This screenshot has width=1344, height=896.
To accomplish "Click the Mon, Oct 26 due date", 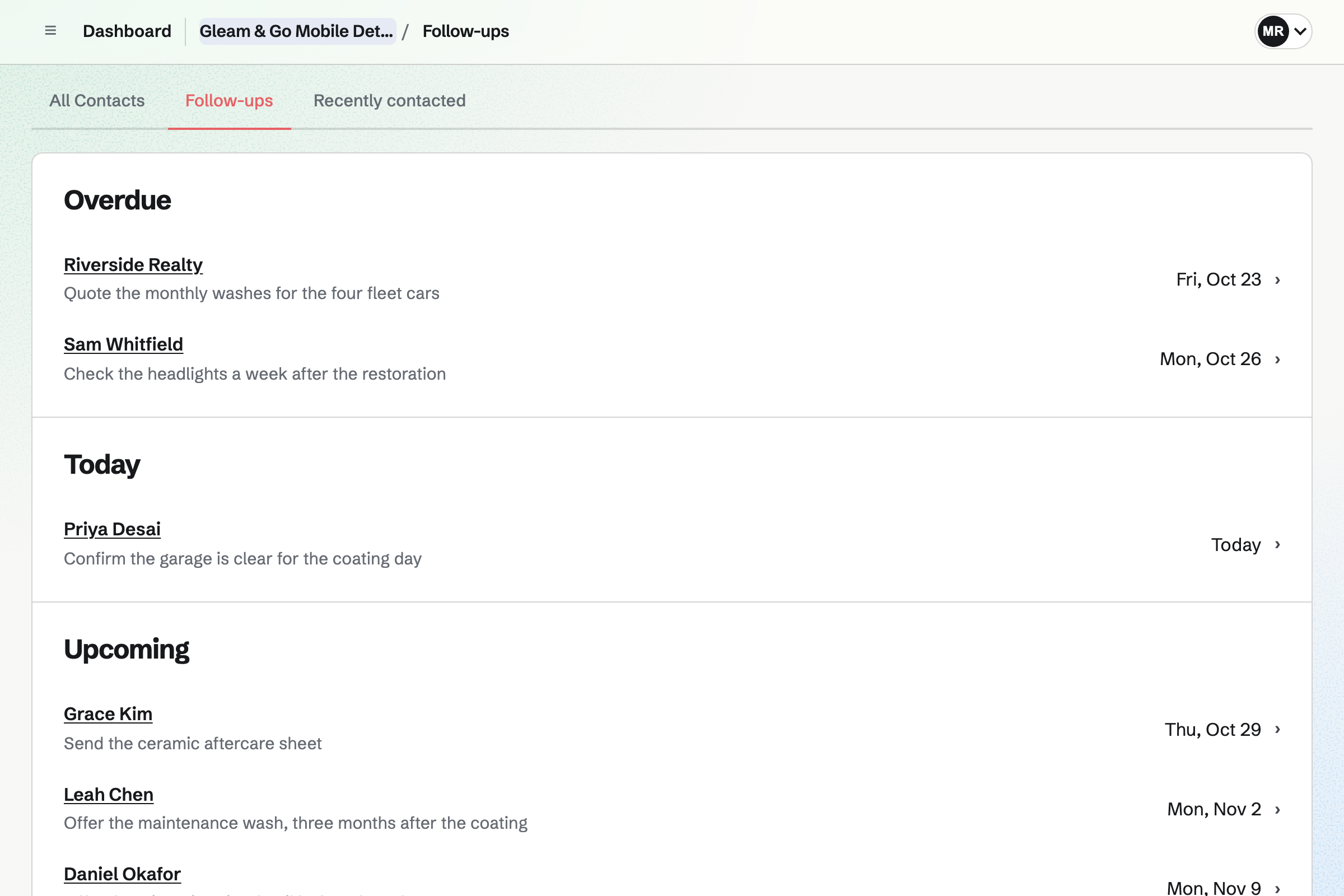I will (x=1210, y=359).
